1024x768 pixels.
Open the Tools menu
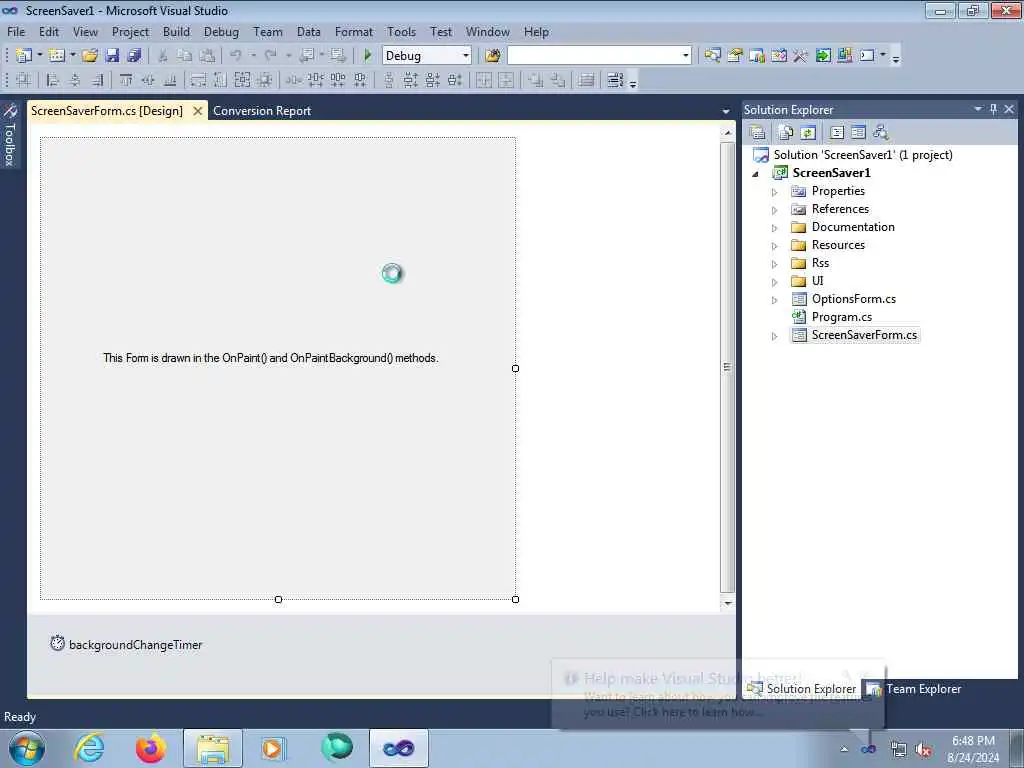point(401,31)
